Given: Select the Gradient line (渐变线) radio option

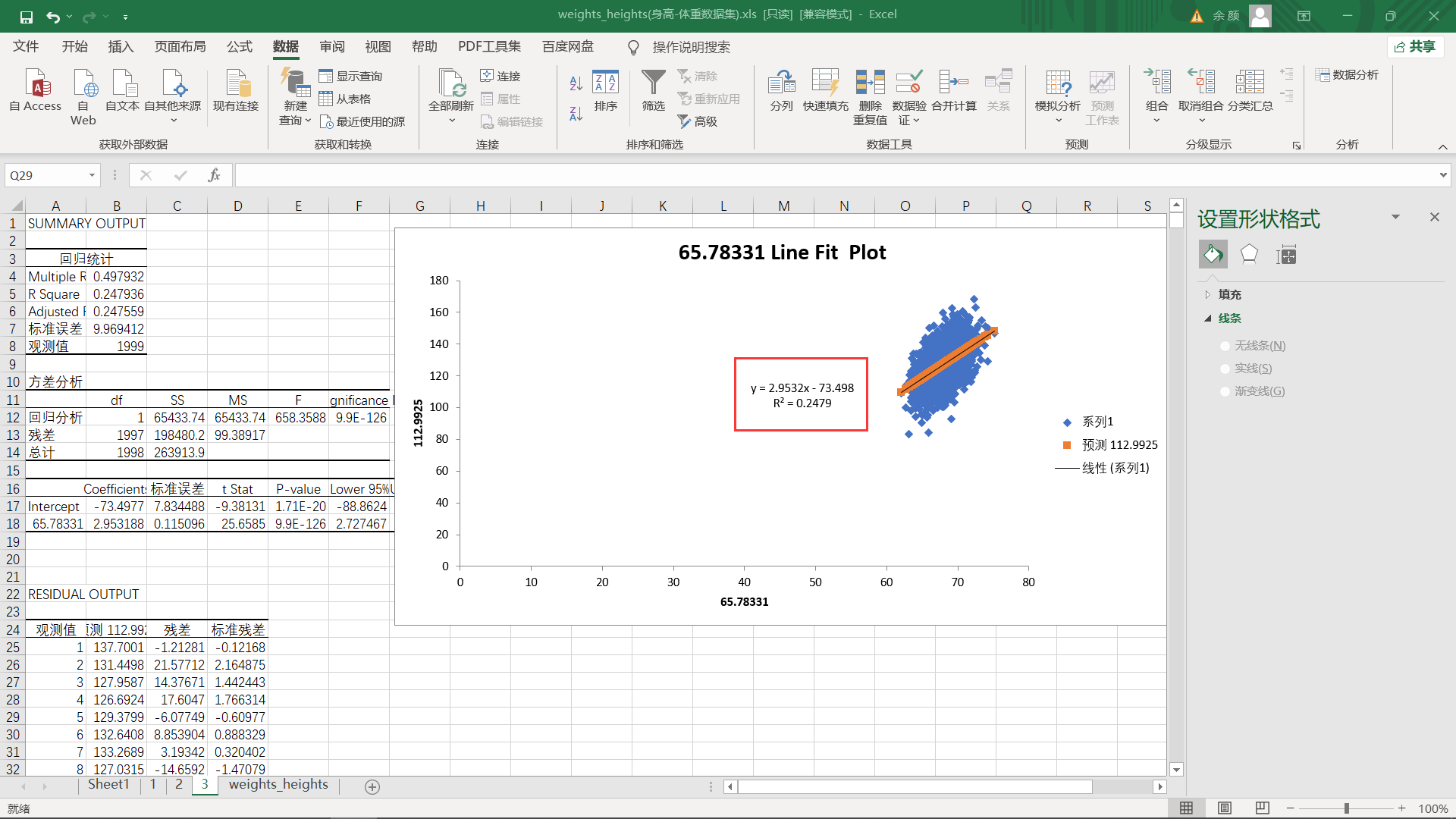Looking at the screenshot, I should pyautogui.click(x=1225, y=391).
